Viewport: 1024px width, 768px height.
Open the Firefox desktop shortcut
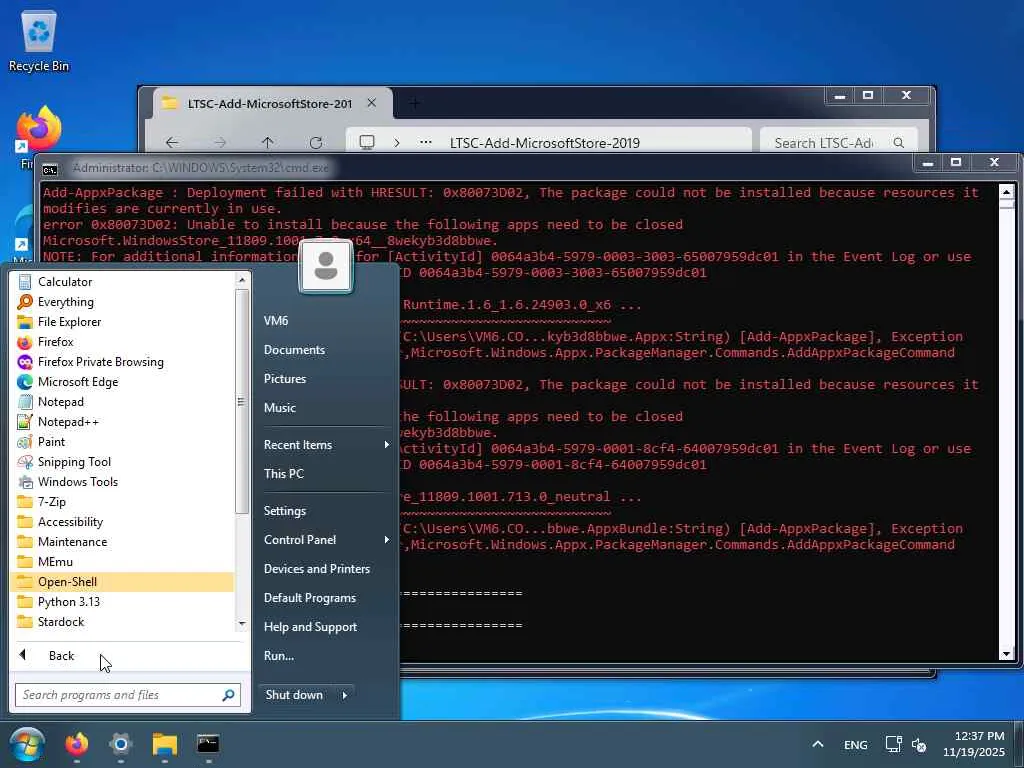[x=39, y=134]
